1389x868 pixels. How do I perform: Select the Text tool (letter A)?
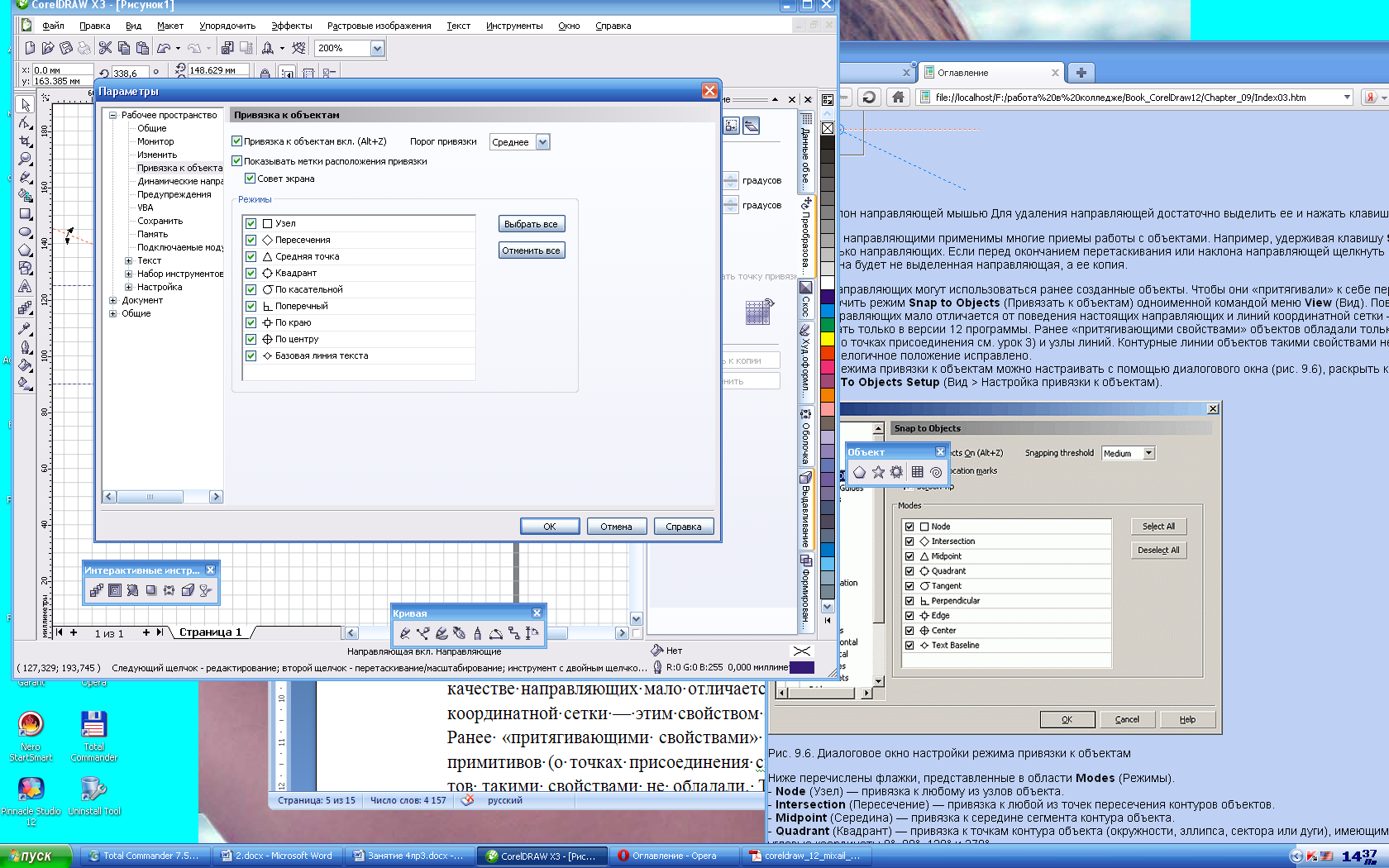26,287
